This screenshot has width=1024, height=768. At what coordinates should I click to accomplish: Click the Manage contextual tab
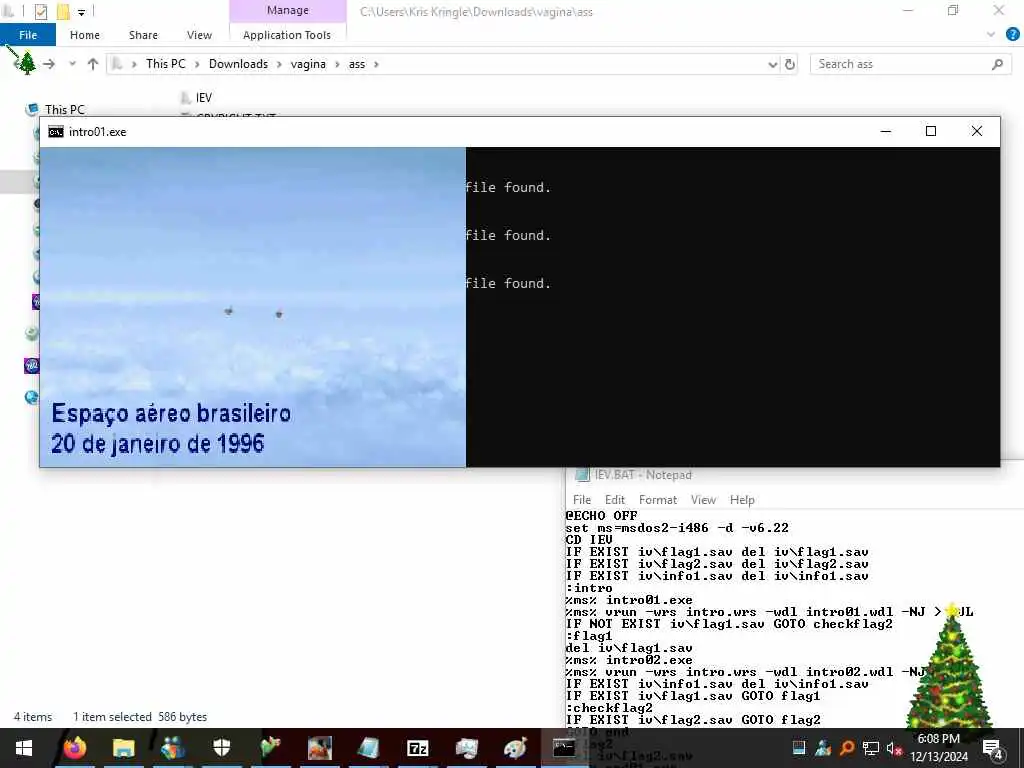pos(287,10)
